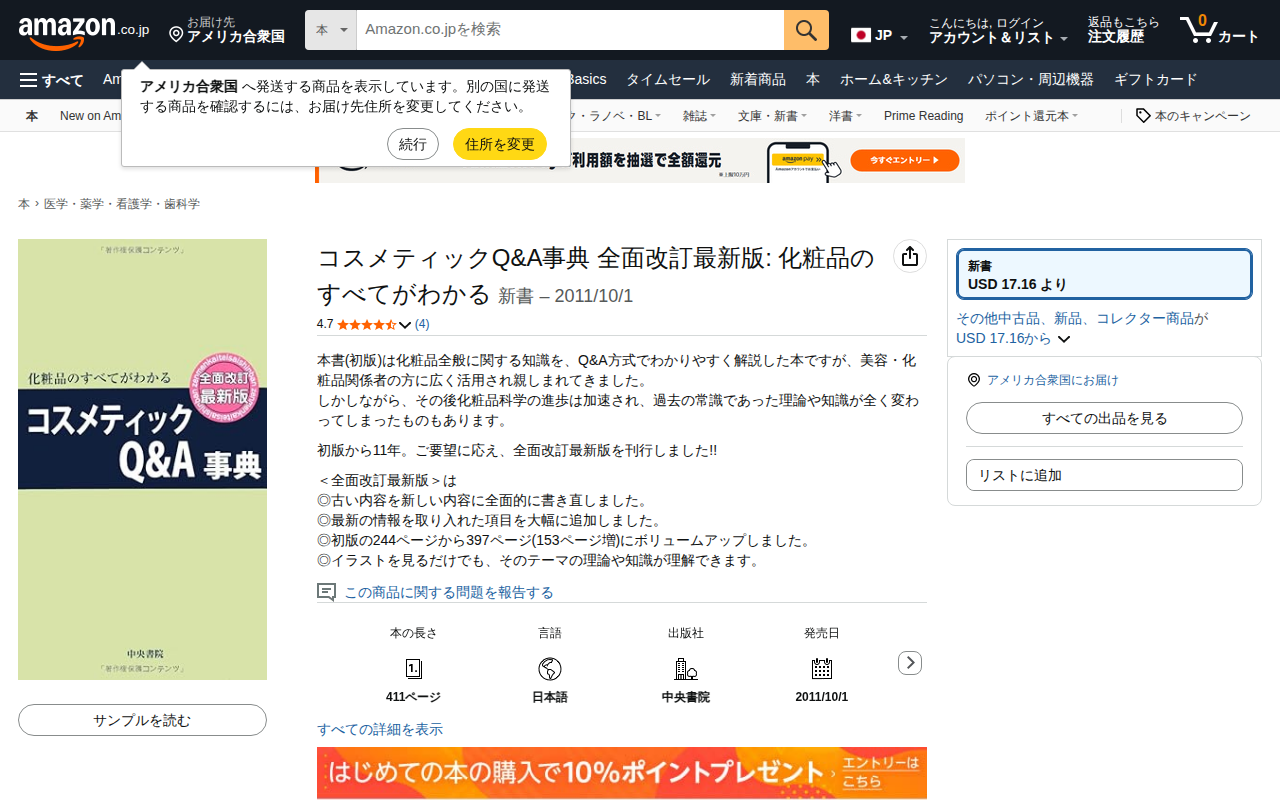1280x800 pixels.
Task: Expand その他中古品、新品 offers chevron
Action: 1064,339
